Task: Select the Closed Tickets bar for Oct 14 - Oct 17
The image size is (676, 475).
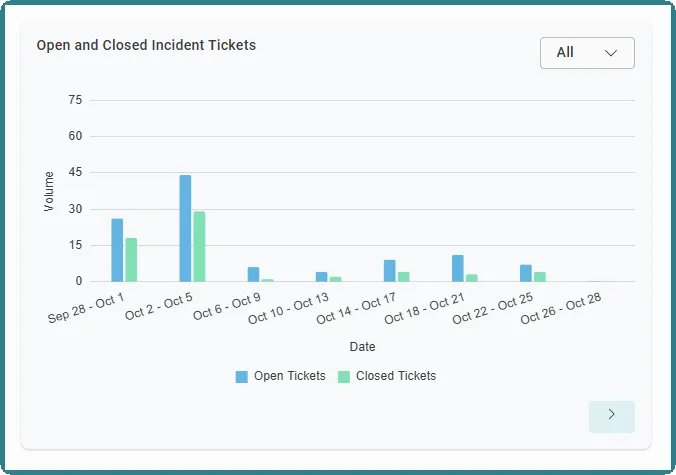Action: coord(404,277)
